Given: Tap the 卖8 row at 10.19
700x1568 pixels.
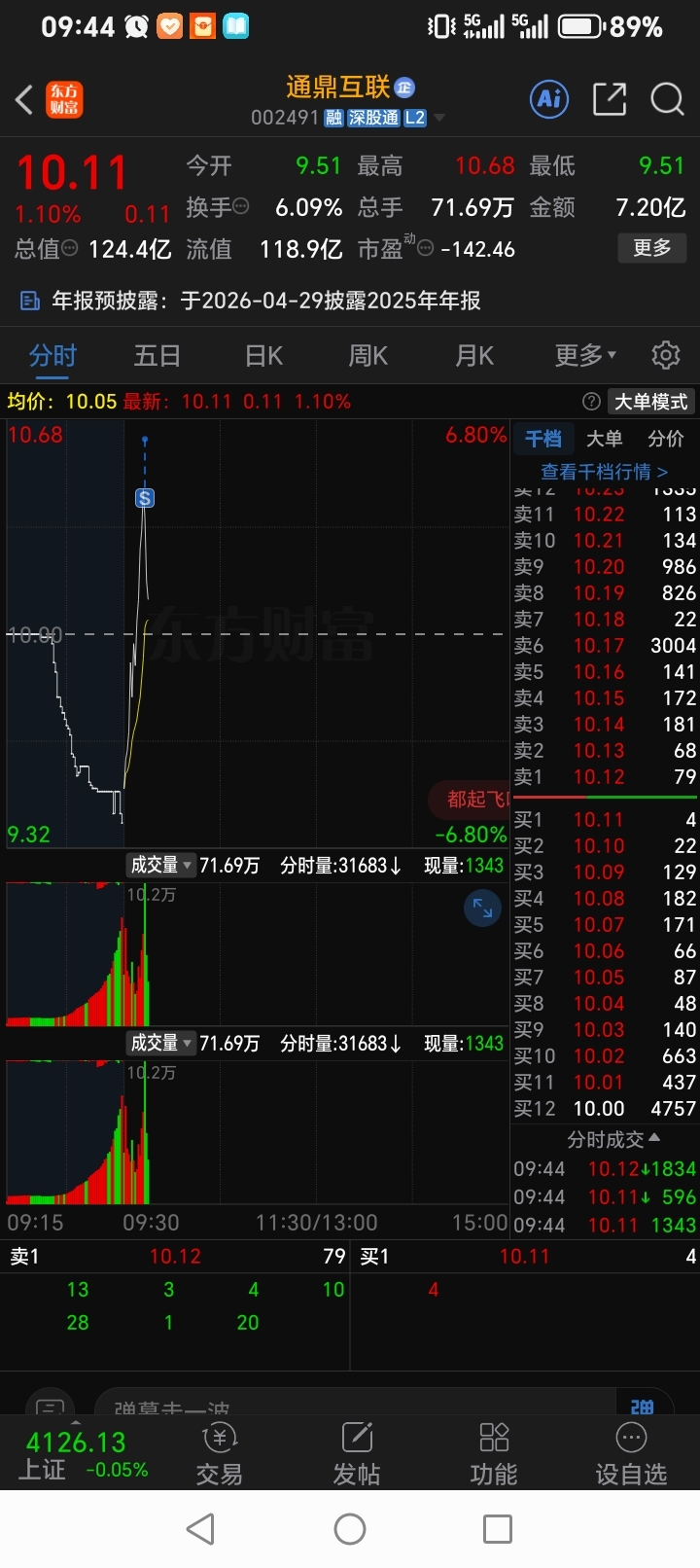Looking at the screenshot, I should [605, 593].
